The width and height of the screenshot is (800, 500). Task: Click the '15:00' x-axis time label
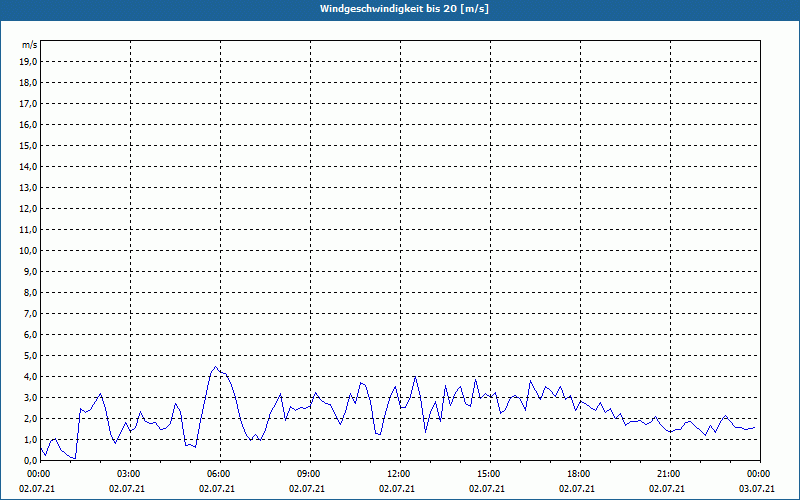(489, 474)
